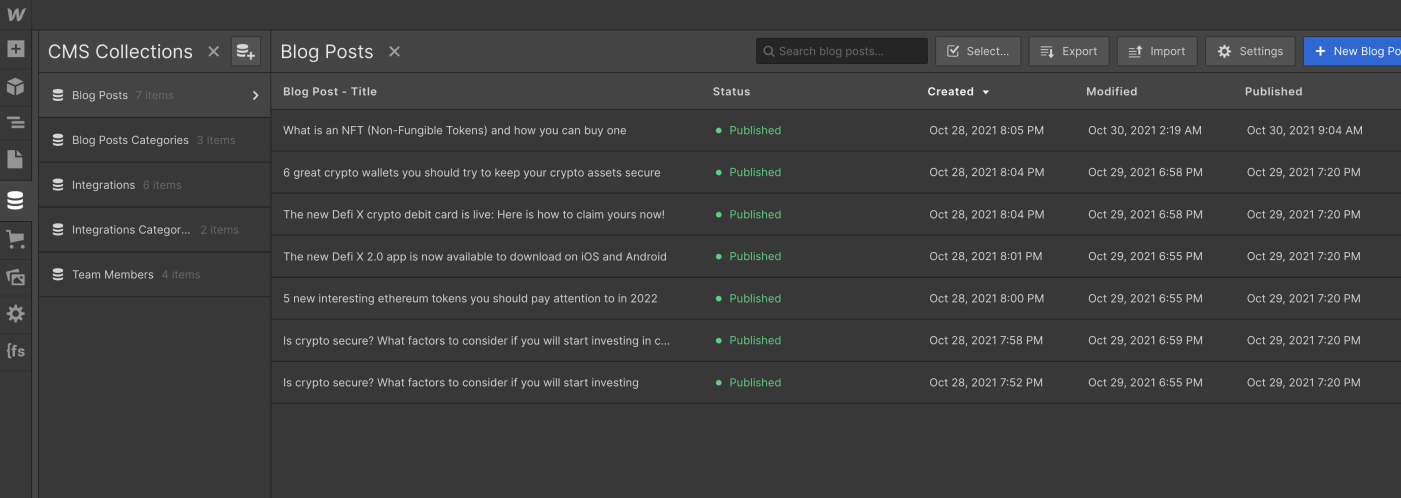Open the Pages panel icon
1401x498 pixels.
(15, 159)
